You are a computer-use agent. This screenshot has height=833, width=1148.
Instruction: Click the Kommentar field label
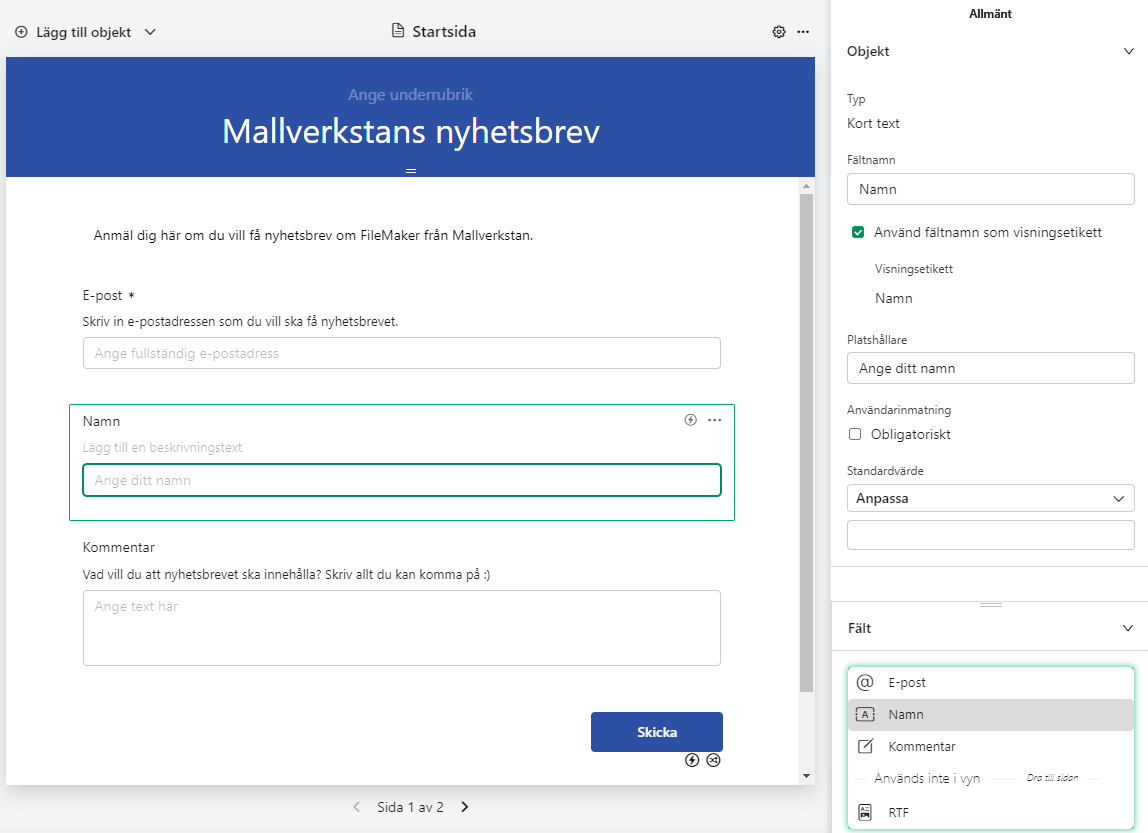[119, 547]
